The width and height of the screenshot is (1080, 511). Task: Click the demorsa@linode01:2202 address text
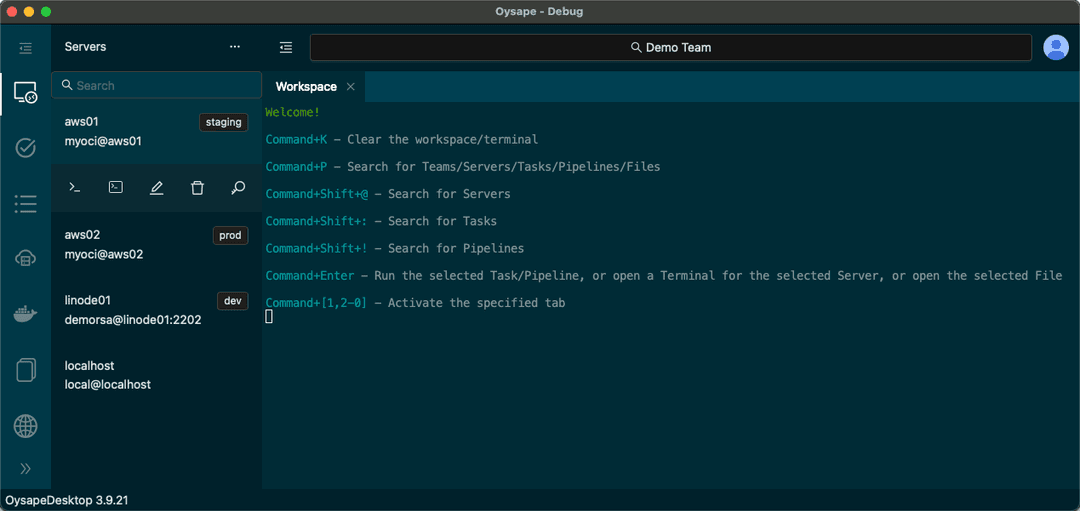coord(133,320)
